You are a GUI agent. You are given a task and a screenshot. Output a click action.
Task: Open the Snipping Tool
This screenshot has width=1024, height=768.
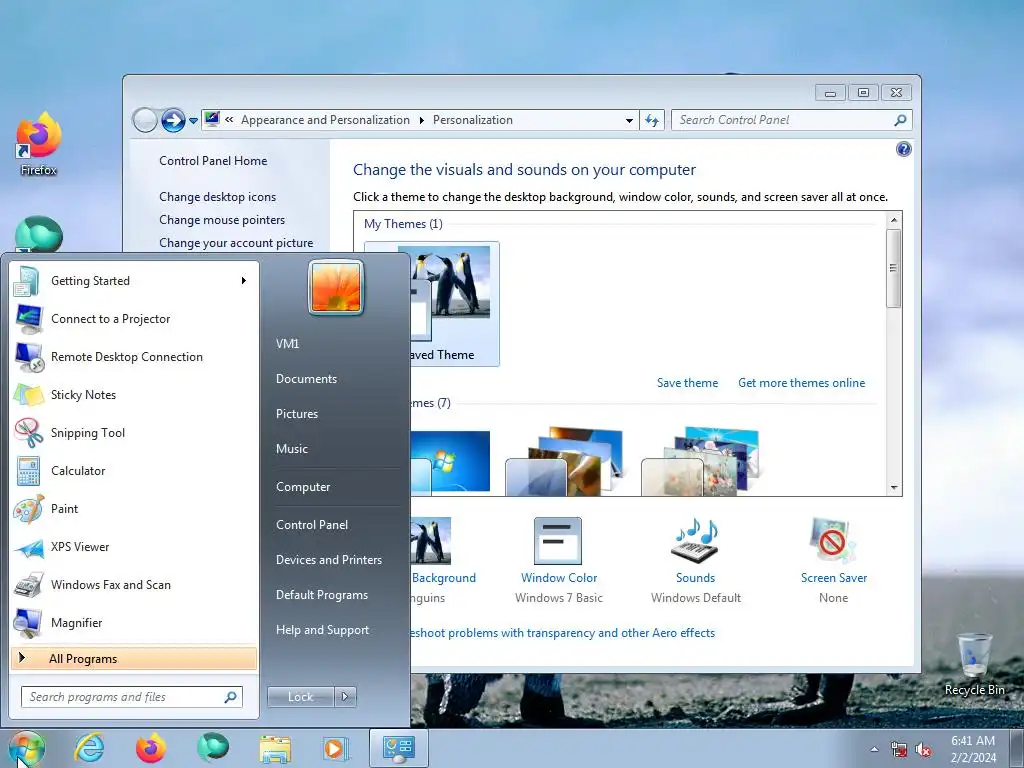[134, 432]
